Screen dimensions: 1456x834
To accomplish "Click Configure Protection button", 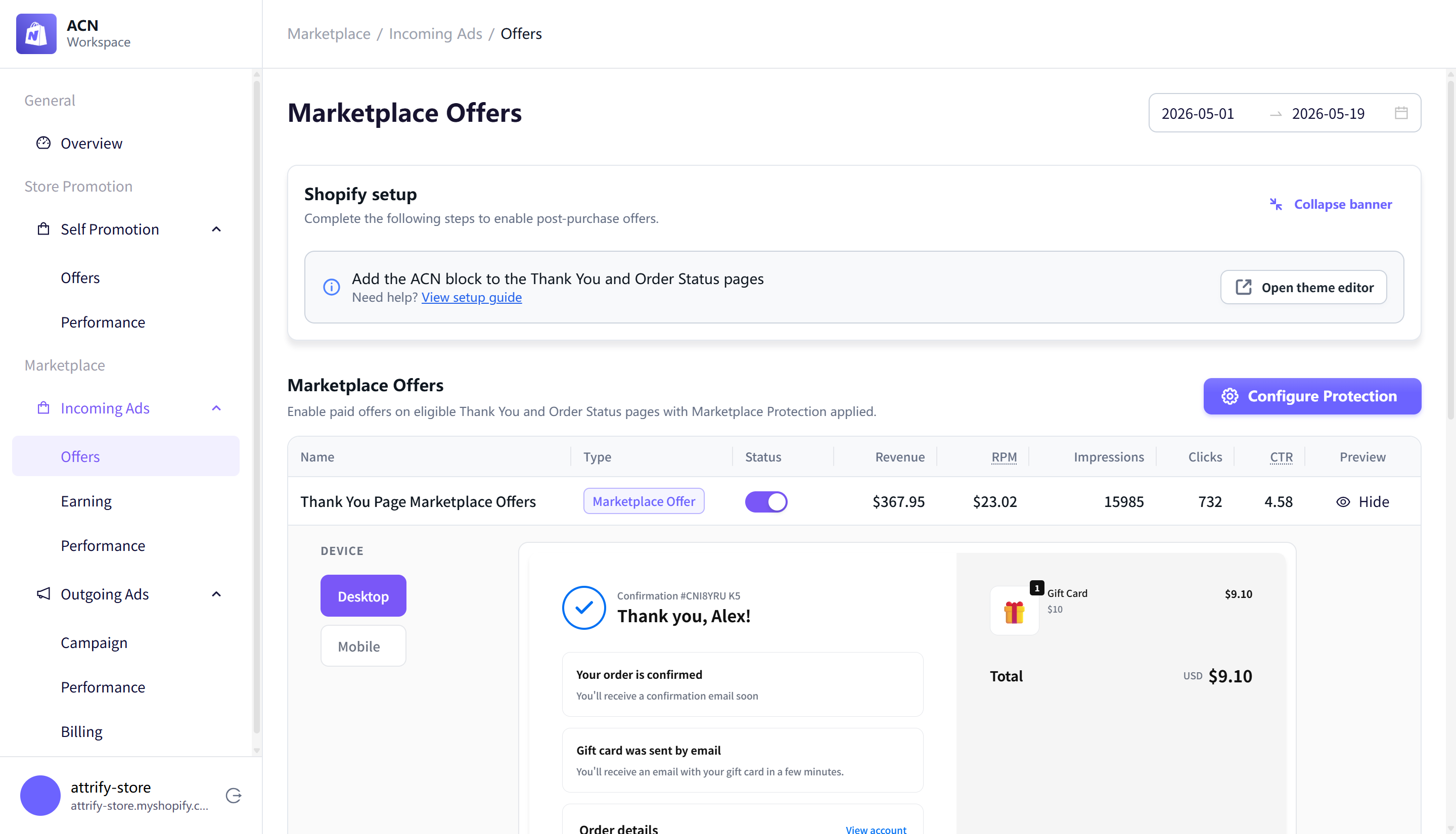I will [x=1311, y=396].
